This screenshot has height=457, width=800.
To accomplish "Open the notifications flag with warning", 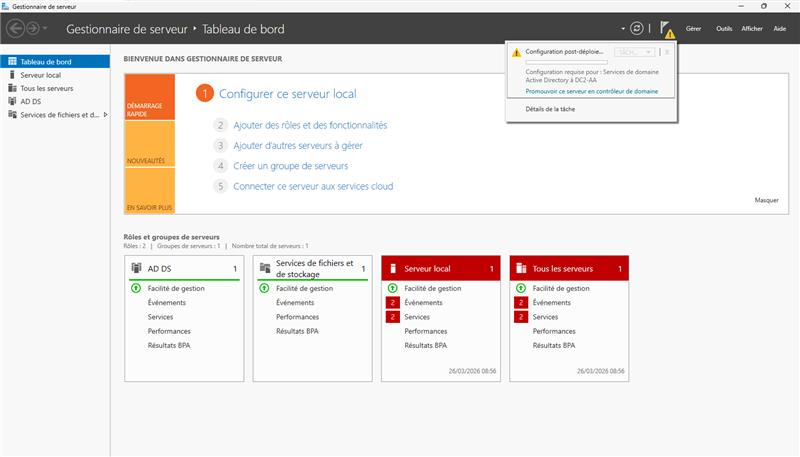I will [x=667, y=30].
